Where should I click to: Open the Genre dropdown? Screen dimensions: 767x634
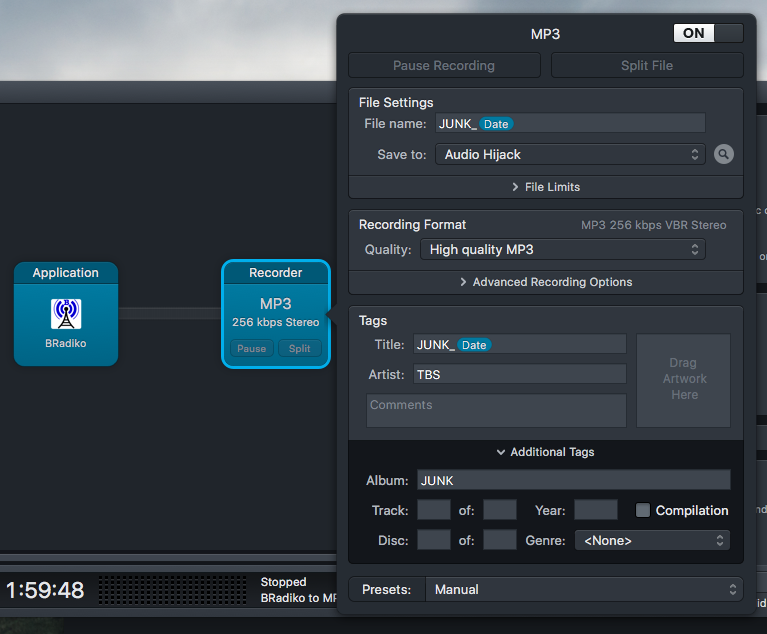coord(652,540)
